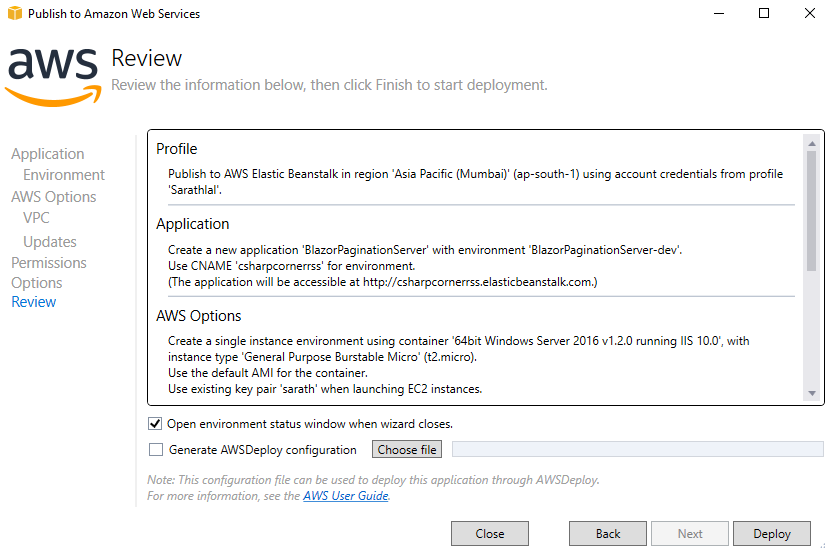The image size is (826, 548).
Task: Click the text Use the default AMI for the container
Action: pyautogui.click(x=268, y=373)
